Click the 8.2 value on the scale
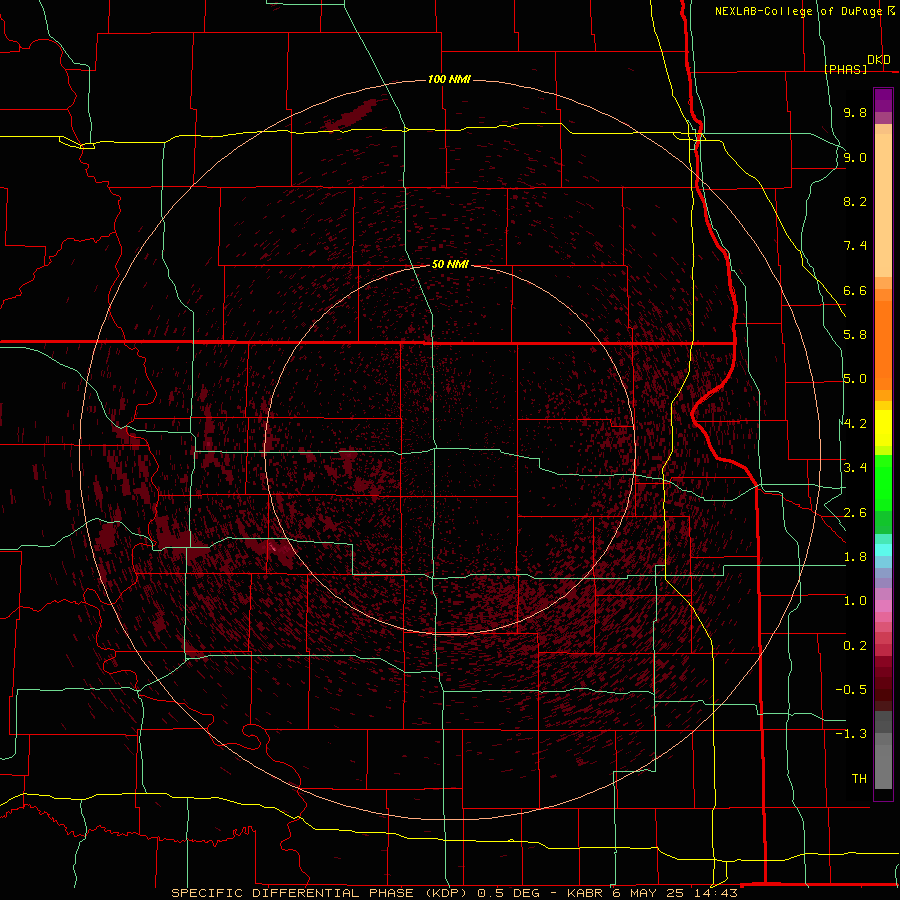This screenshot has width=900, height=900. click(855, 201)
